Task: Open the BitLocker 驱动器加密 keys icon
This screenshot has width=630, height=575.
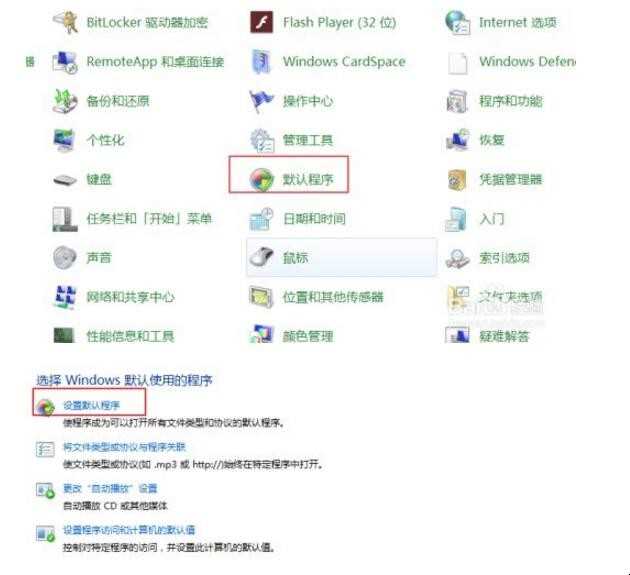Action: (x=65, y=22)
